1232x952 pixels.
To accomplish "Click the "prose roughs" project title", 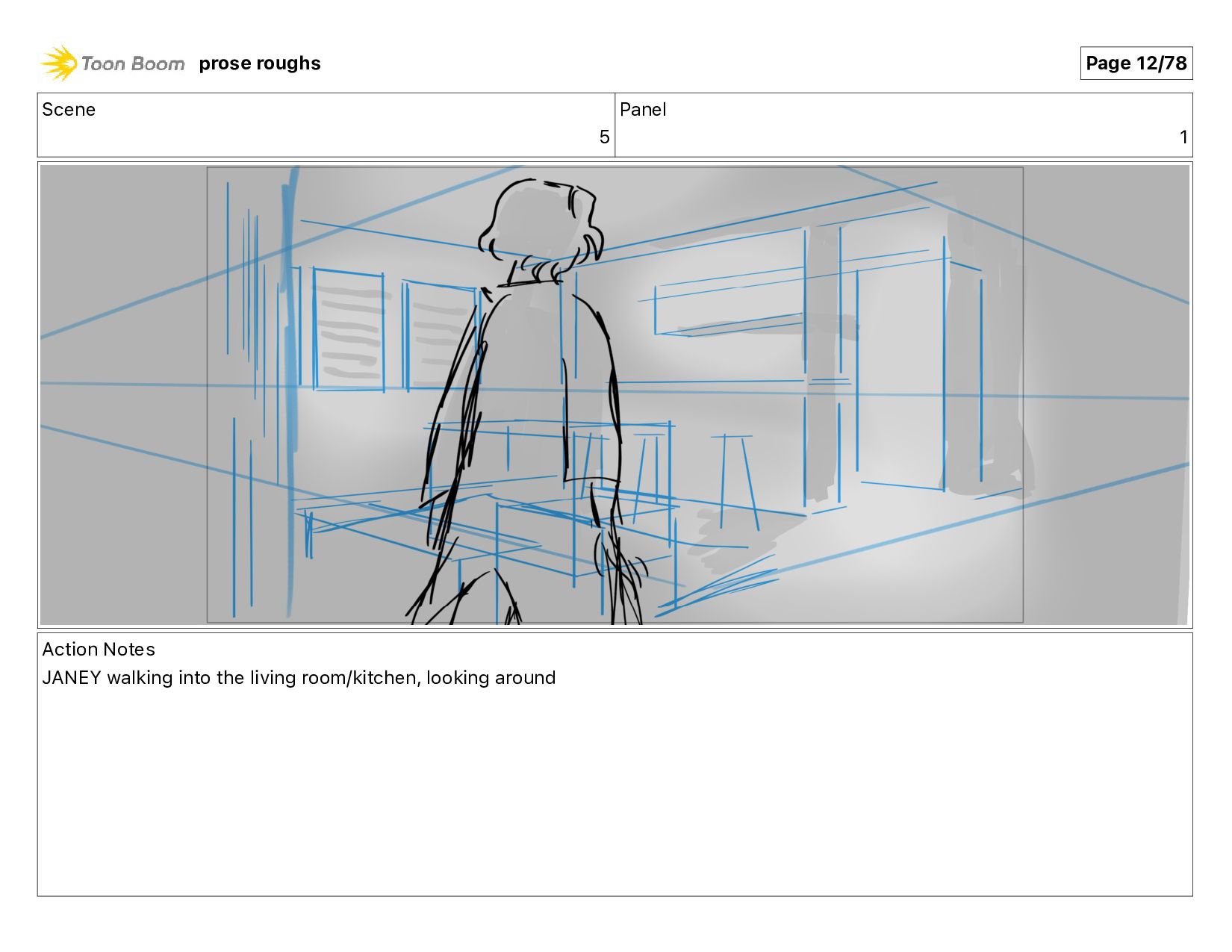I will coord(260,63).
